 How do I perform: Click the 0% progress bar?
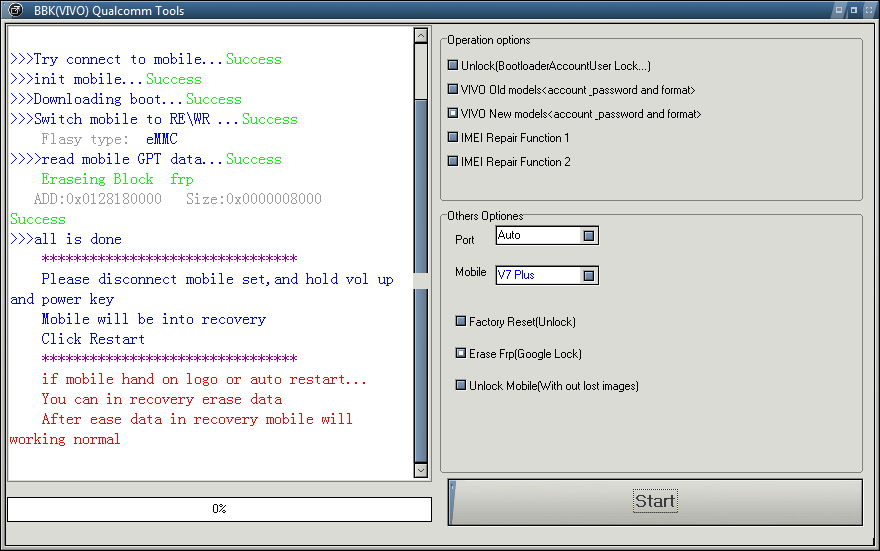(219, 509)
